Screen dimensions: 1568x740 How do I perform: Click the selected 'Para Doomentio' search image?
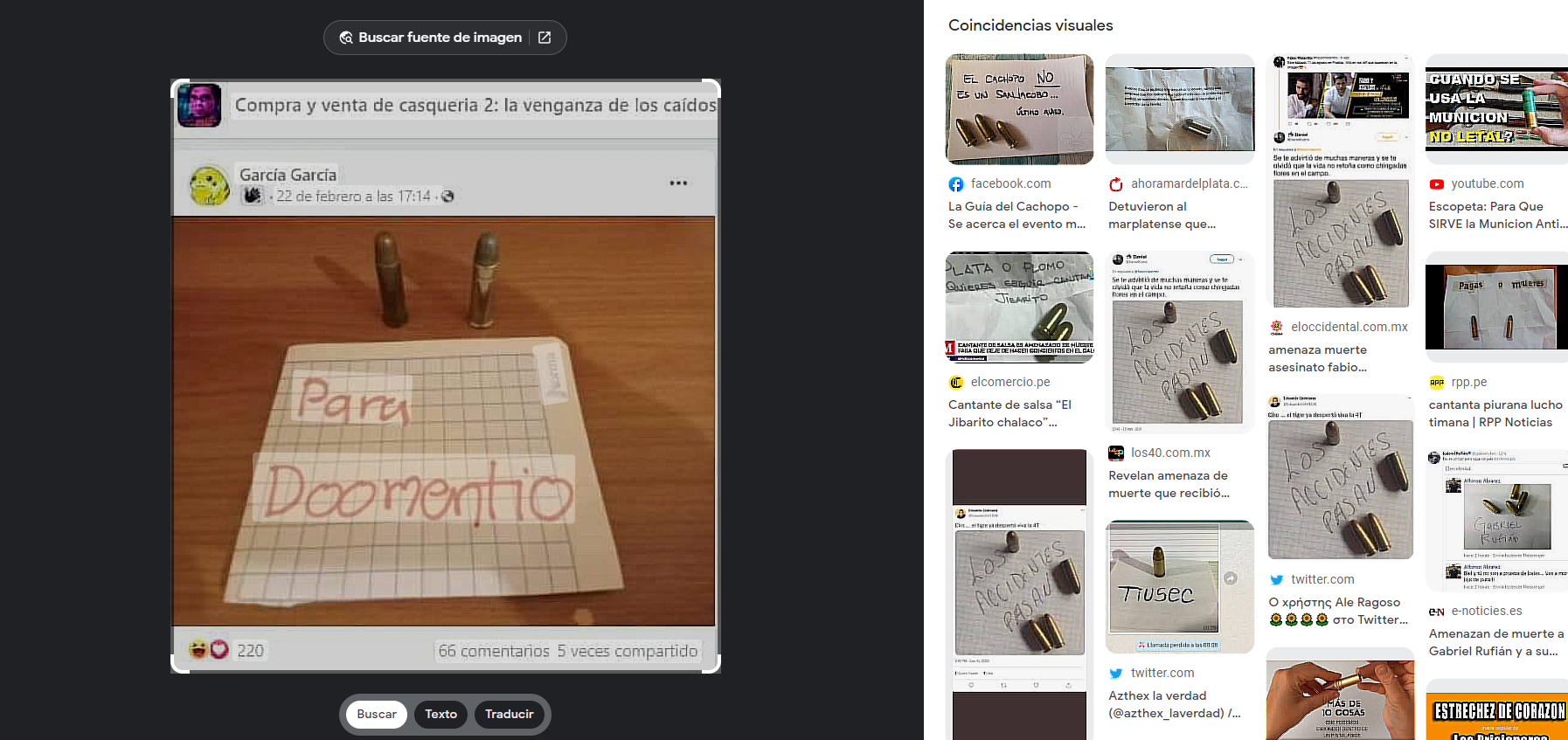tap(446, 376)
